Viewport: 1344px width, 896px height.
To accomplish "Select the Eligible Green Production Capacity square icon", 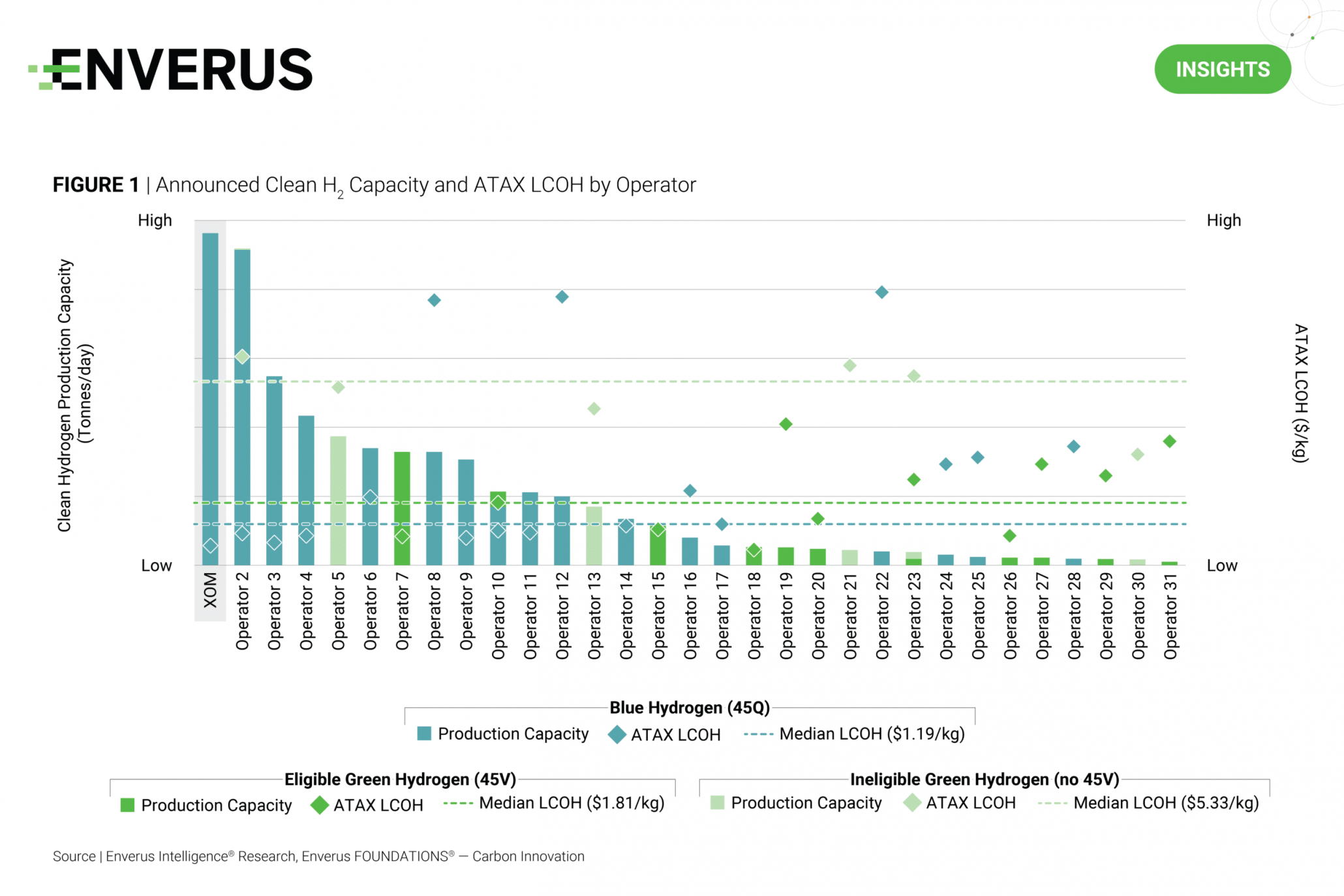I will tap(127, 805).
